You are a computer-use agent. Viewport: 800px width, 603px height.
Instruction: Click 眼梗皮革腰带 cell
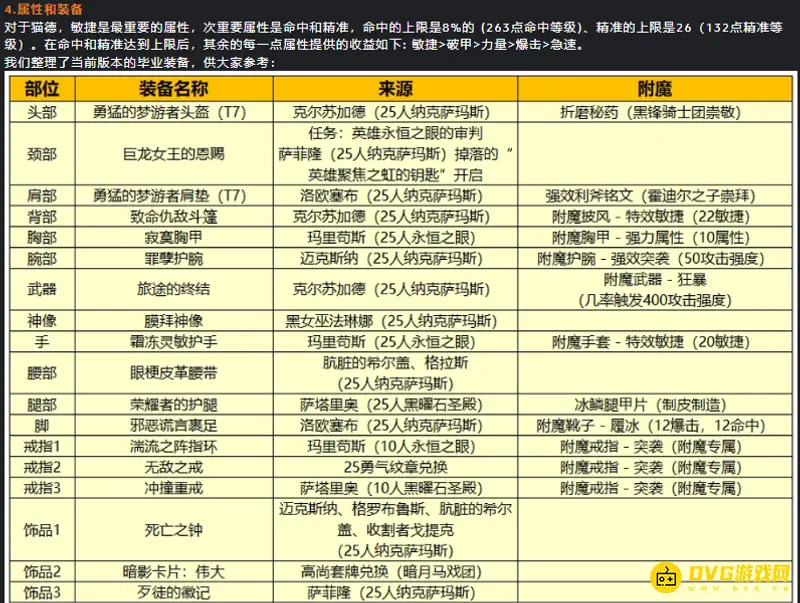click(174, 373)
